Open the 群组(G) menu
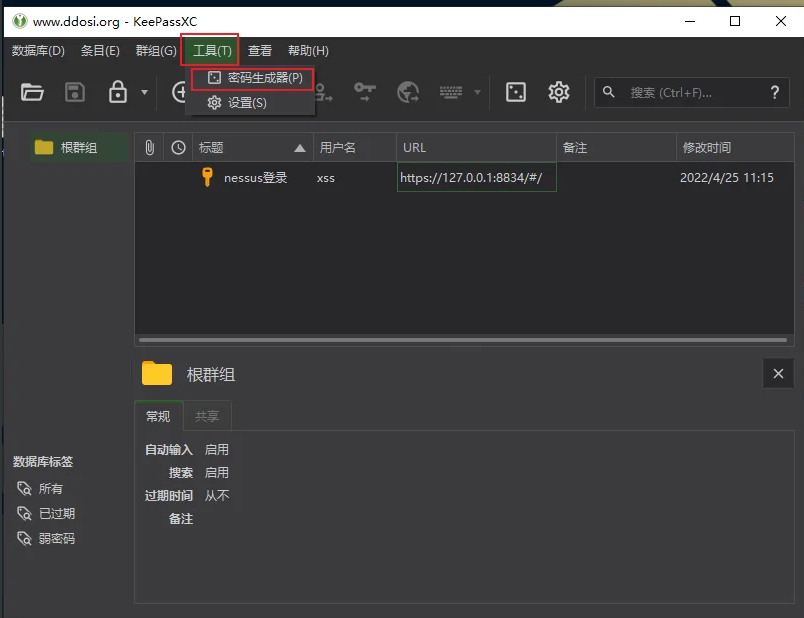Image resolution: width=804 pixels, height=618 pixels. click(x=156, y=51)
